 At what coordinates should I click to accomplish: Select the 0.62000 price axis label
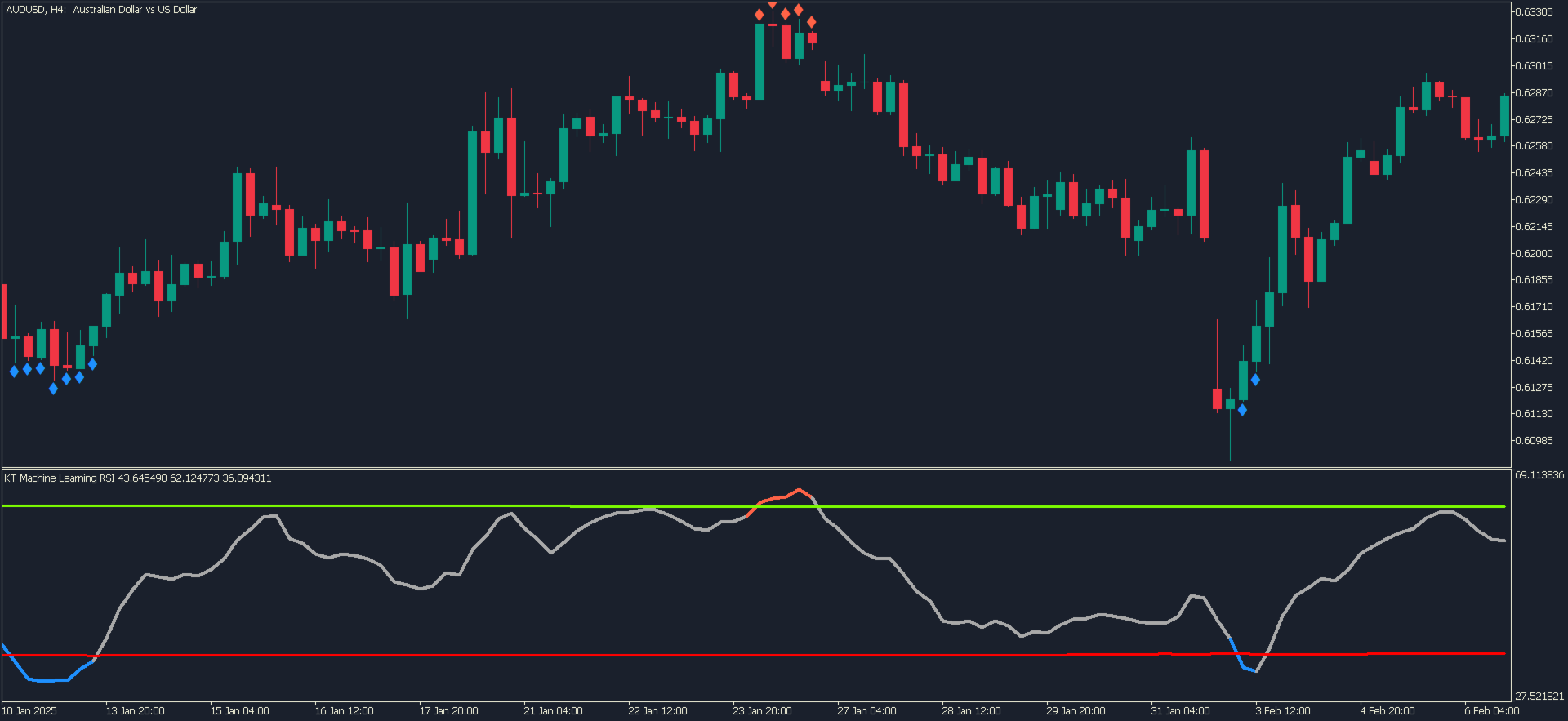(x=1534, y=254)
